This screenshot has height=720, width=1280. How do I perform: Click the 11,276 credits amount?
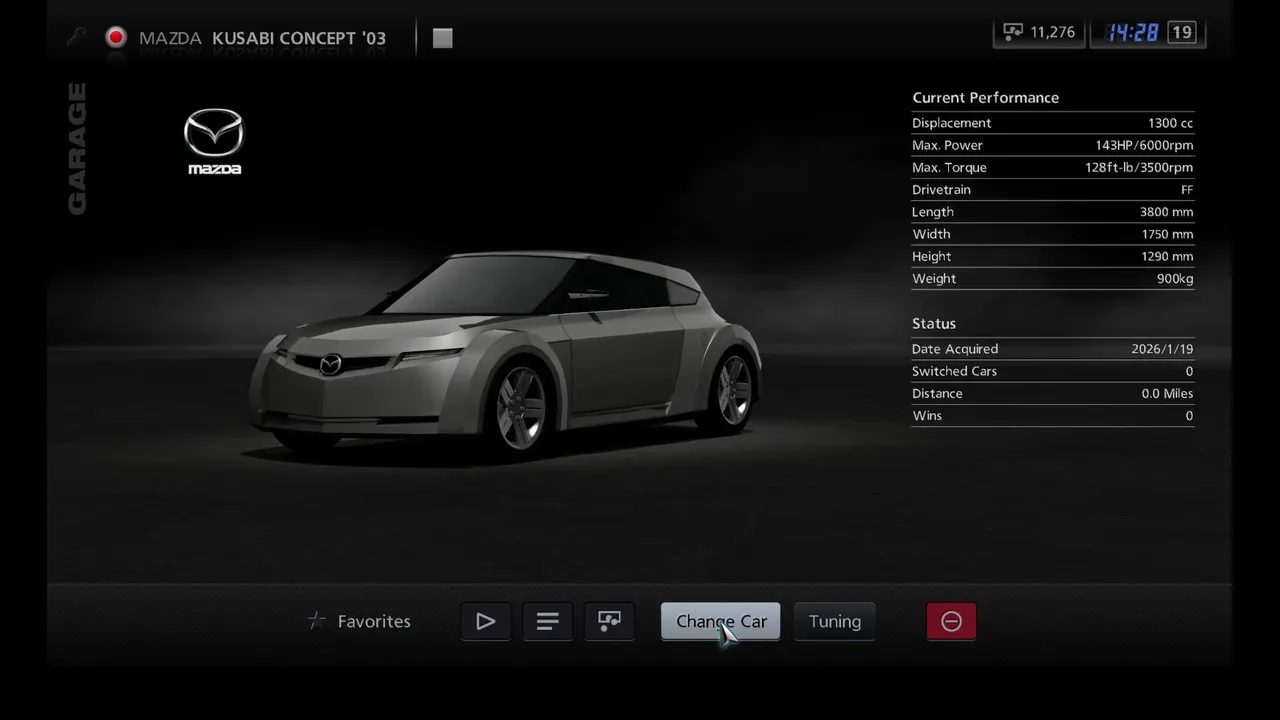1052,32
